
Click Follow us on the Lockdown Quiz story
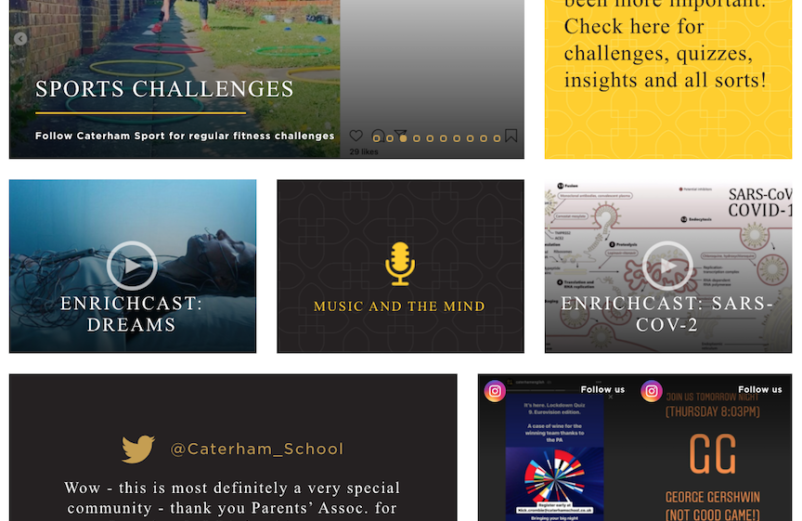coord(603,390)
